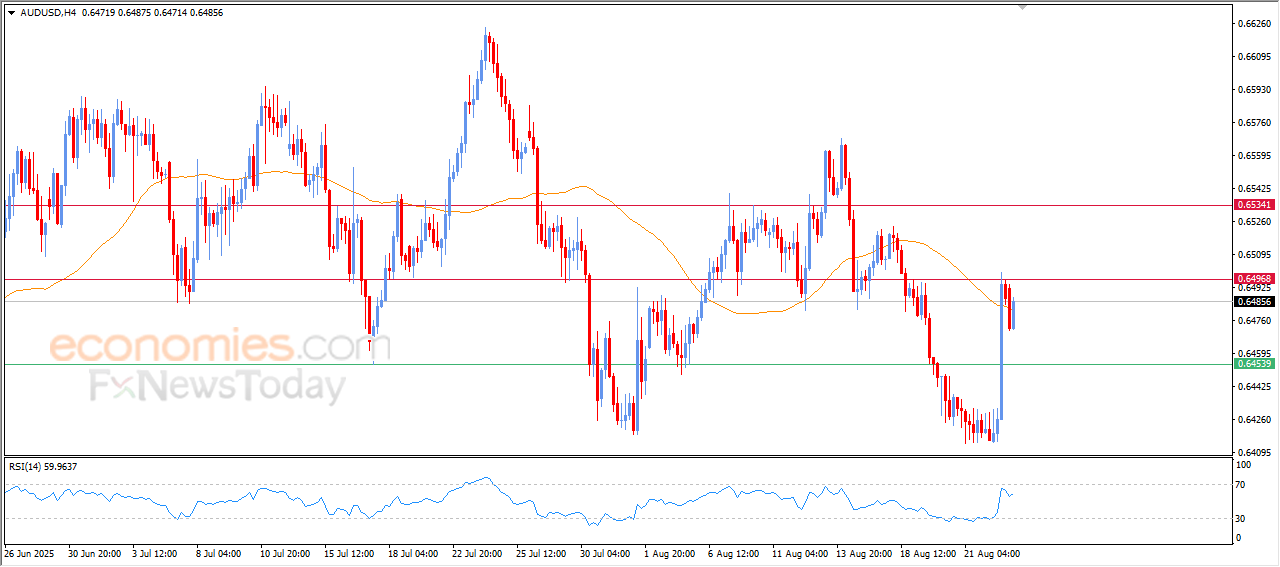Click the AUDUSD,H4 chart title arrow
The image size is (1280, 567).
point(11,13)
